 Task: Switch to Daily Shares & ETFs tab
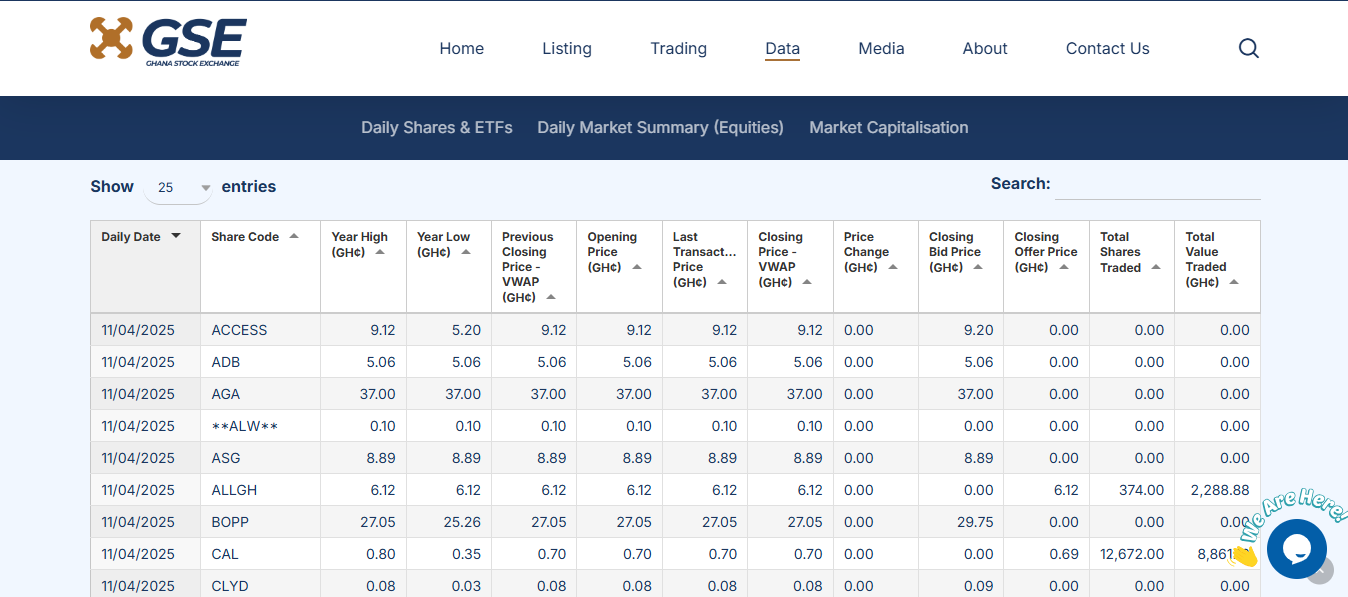tap(437, 127)
